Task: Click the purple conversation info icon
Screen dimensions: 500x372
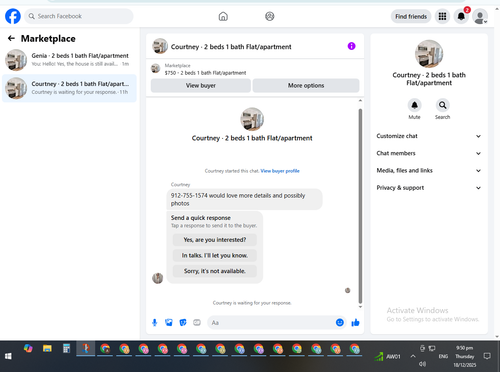Action: pyautogui.click(x=351, y=46)
